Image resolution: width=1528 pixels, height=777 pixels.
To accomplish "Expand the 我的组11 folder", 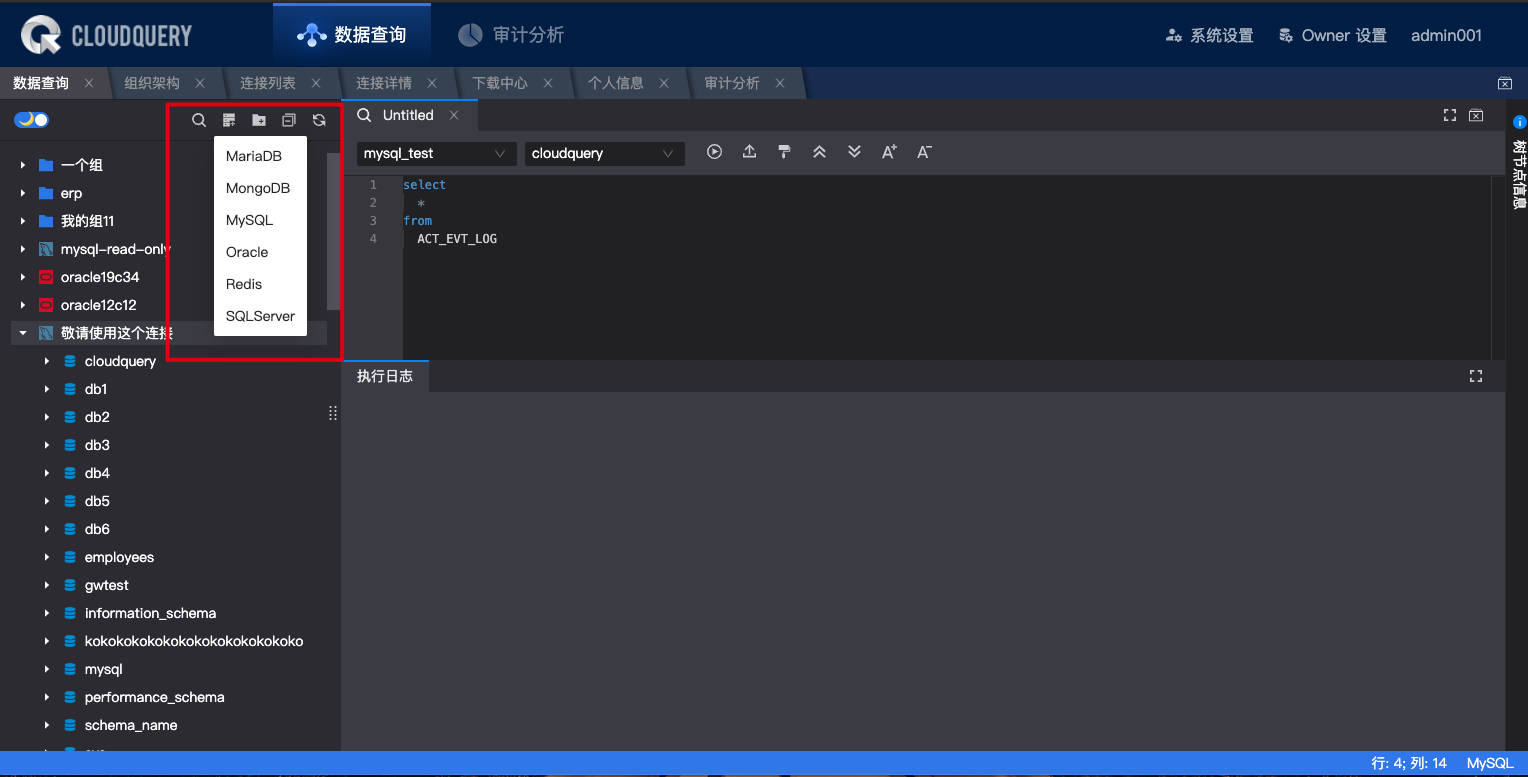I will (x=23, y=221).
